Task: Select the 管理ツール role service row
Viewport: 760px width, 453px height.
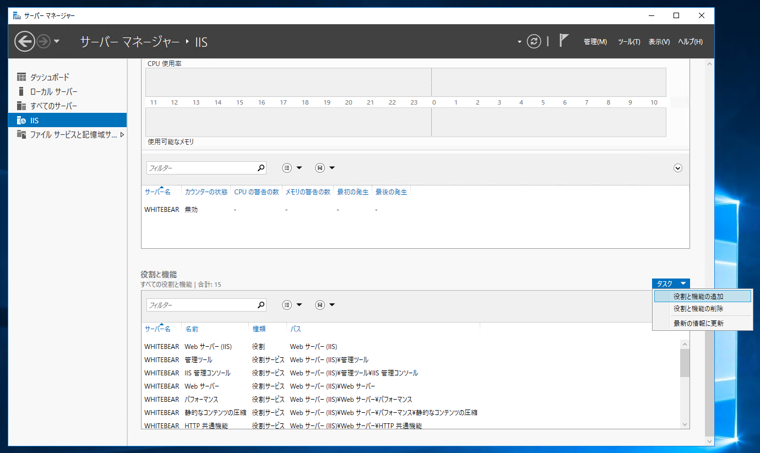Action: click(411, 359)
